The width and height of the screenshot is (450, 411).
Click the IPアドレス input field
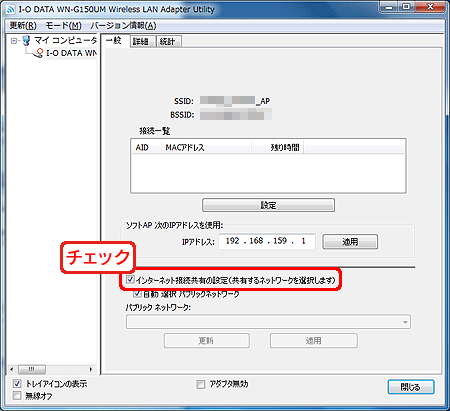tap(267, 241)
